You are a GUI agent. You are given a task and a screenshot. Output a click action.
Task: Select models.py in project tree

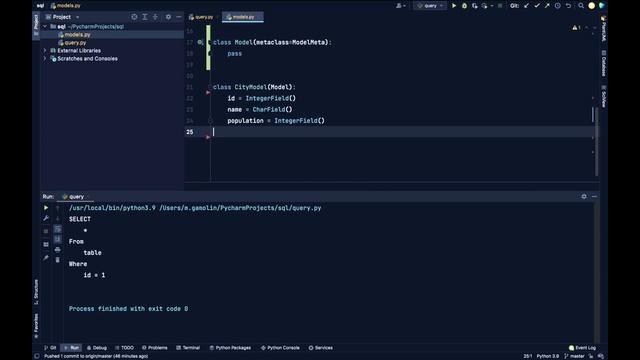[77, 35]
